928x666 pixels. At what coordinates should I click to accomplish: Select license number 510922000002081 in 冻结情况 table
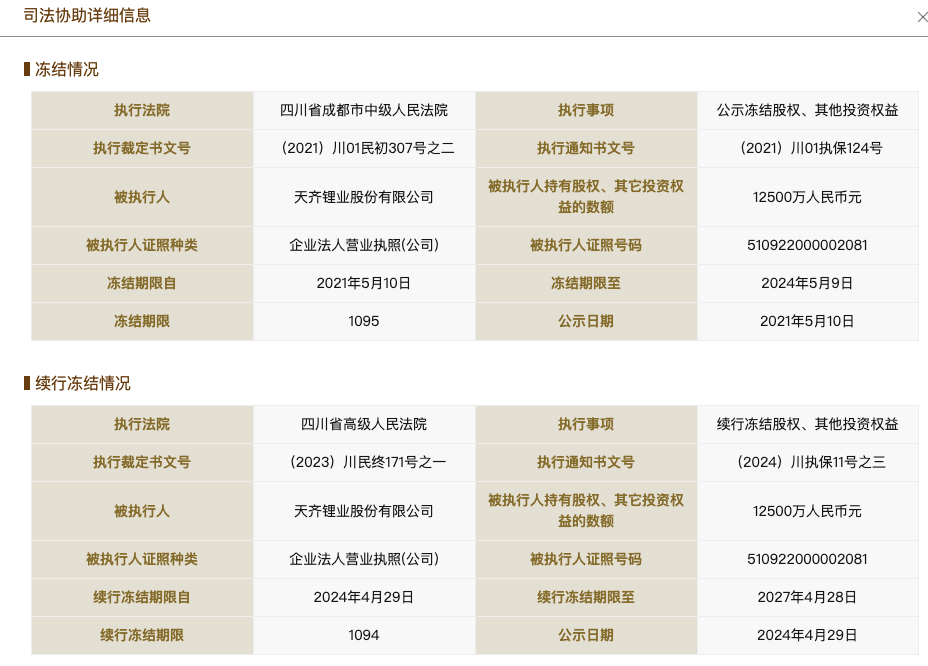coord(807,245)
